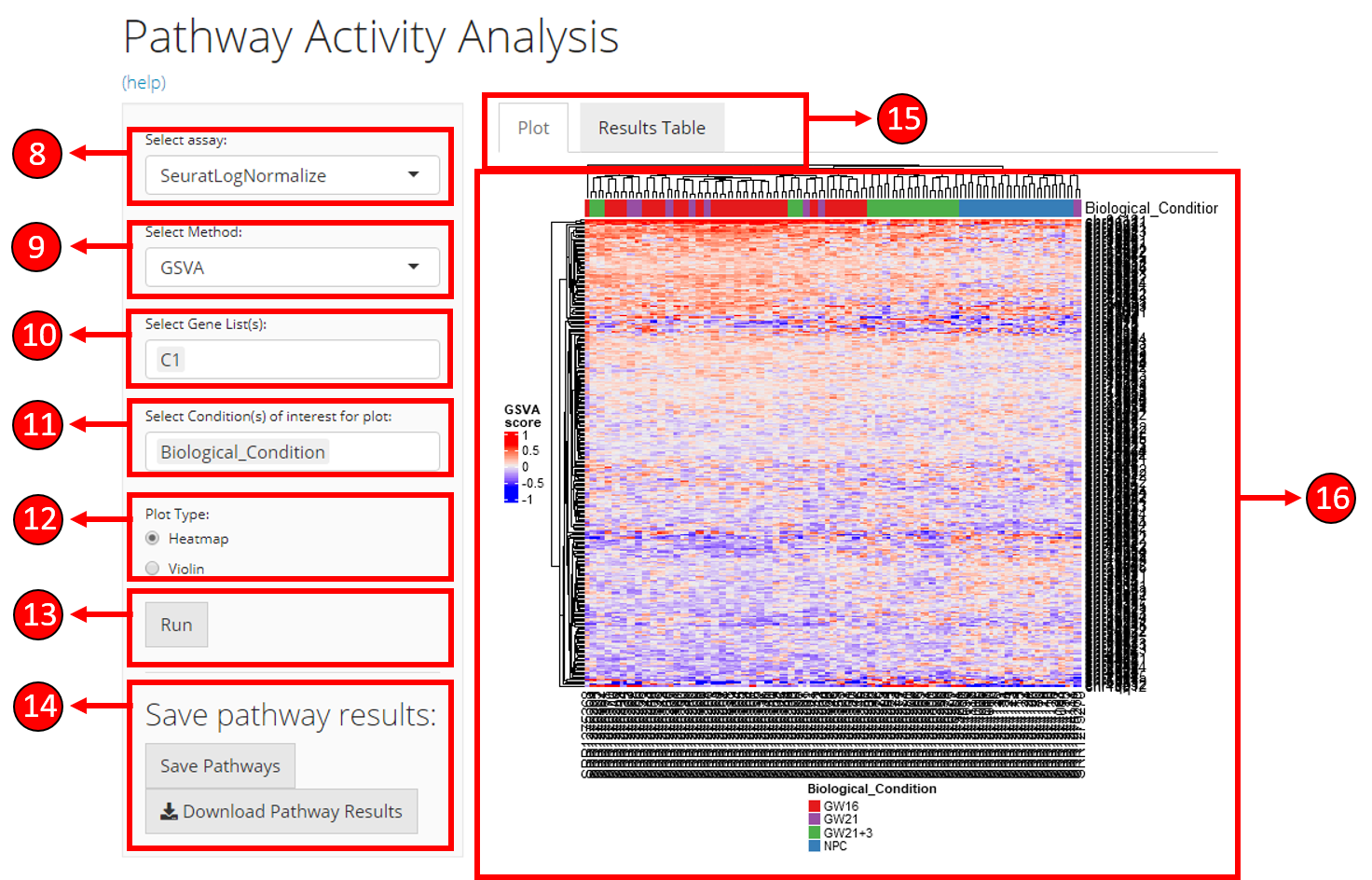Click red annotation marker number 14

pos(39,706)
